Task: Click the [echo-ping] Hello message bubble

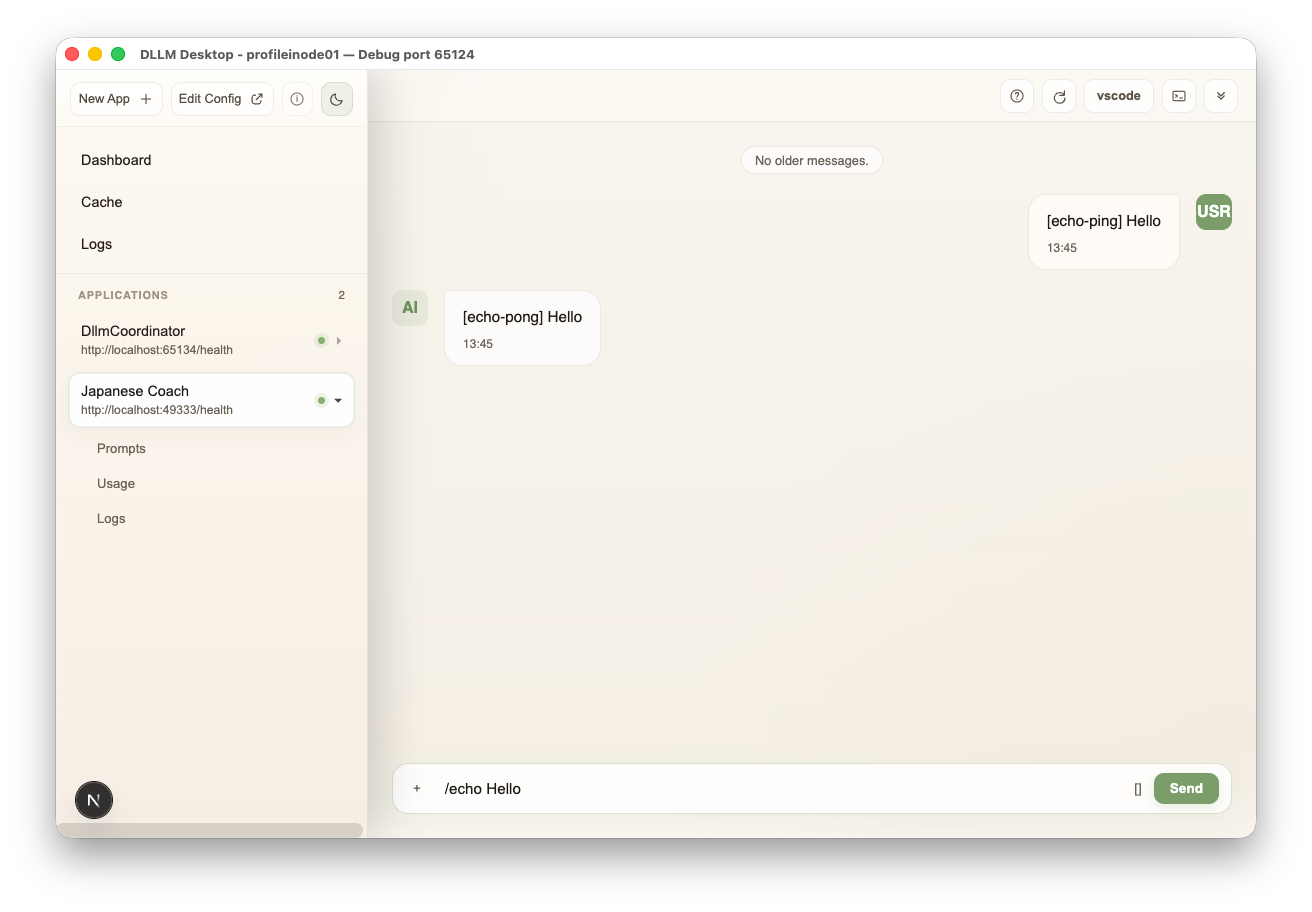Action: point(1104,232)
